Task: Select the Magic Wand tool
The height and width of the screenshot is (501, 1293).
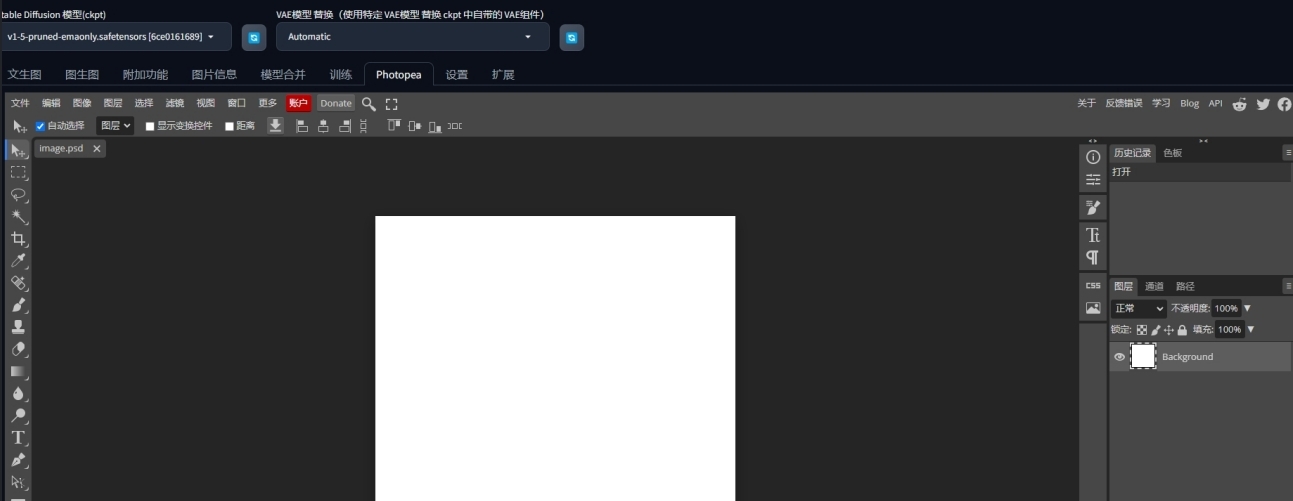Action: (x=19, y=217)
